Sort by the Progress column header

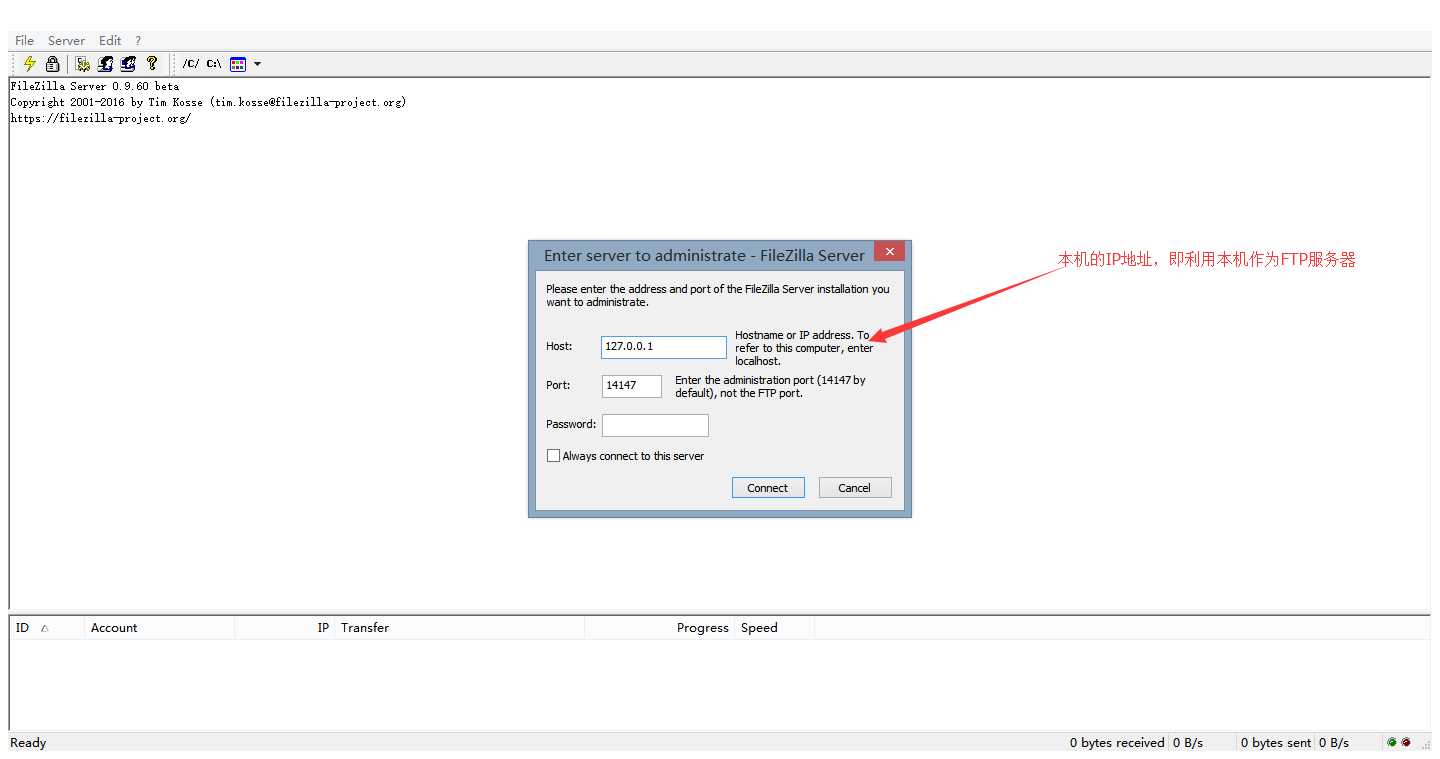(659, 628)
